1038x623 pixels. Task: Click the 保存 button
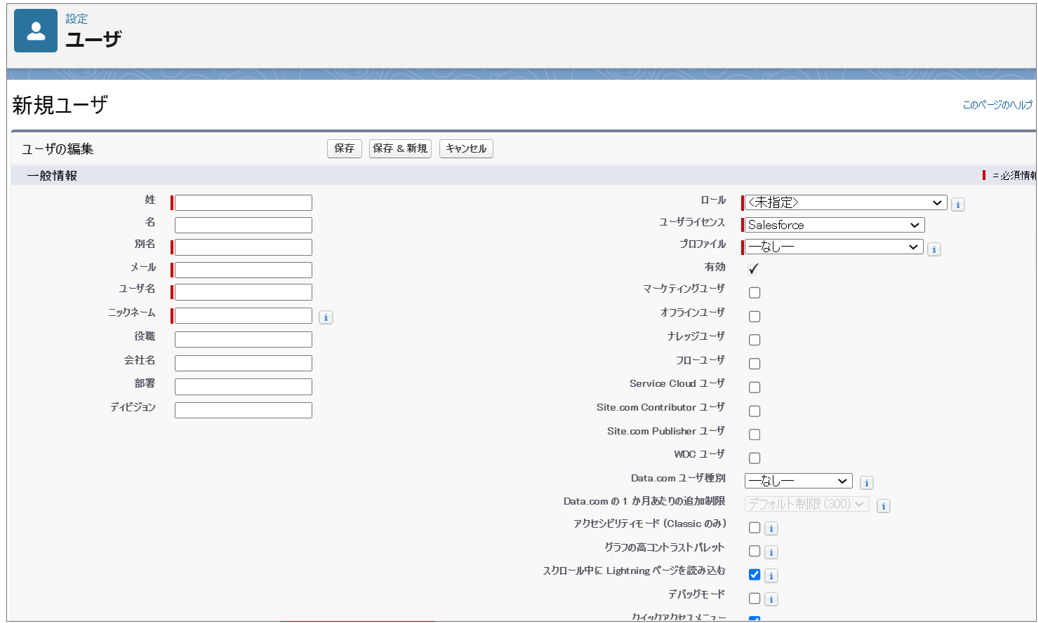tap(344, 149)
